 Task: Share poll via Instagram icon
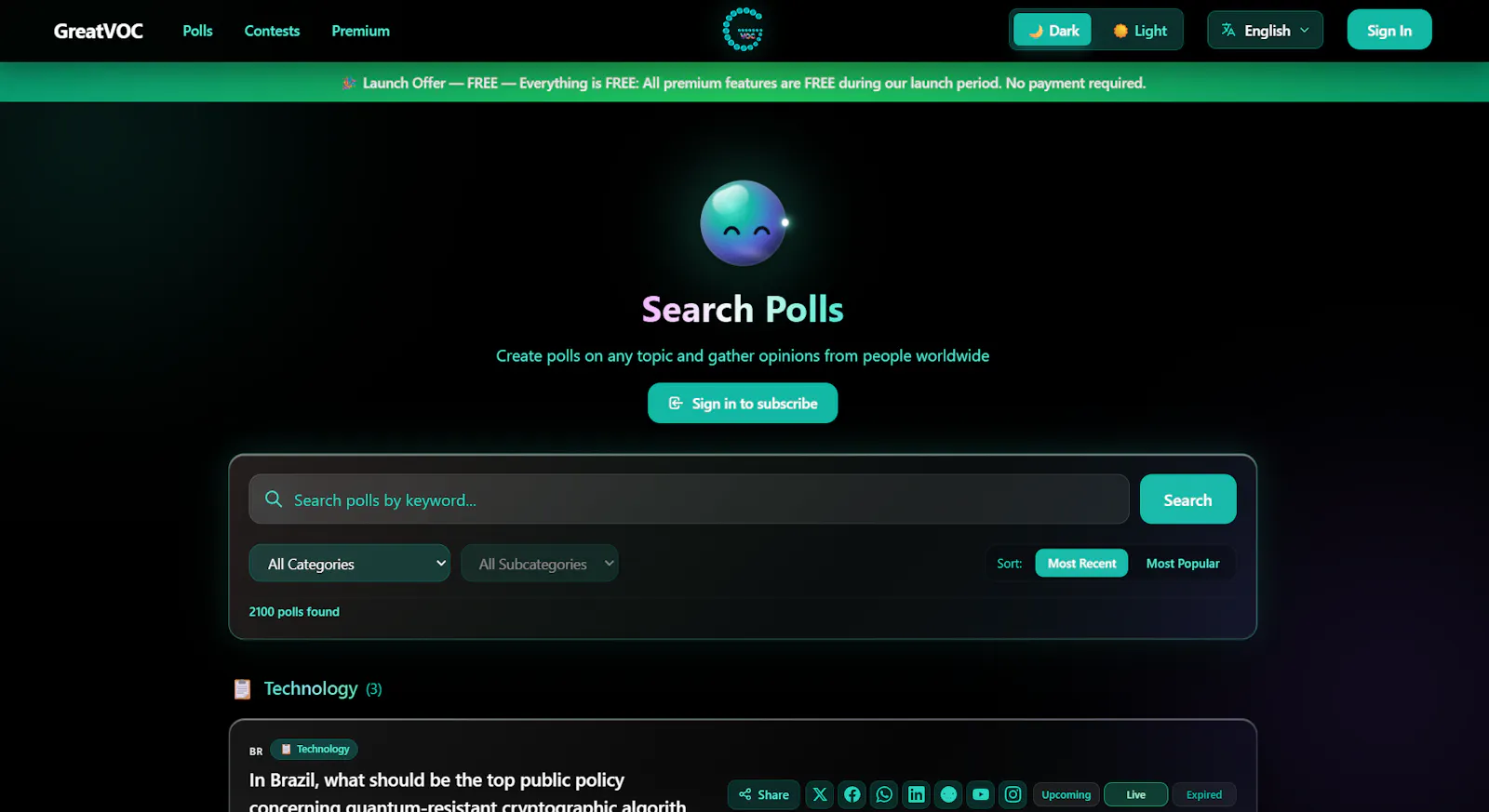click(1013, 794)
